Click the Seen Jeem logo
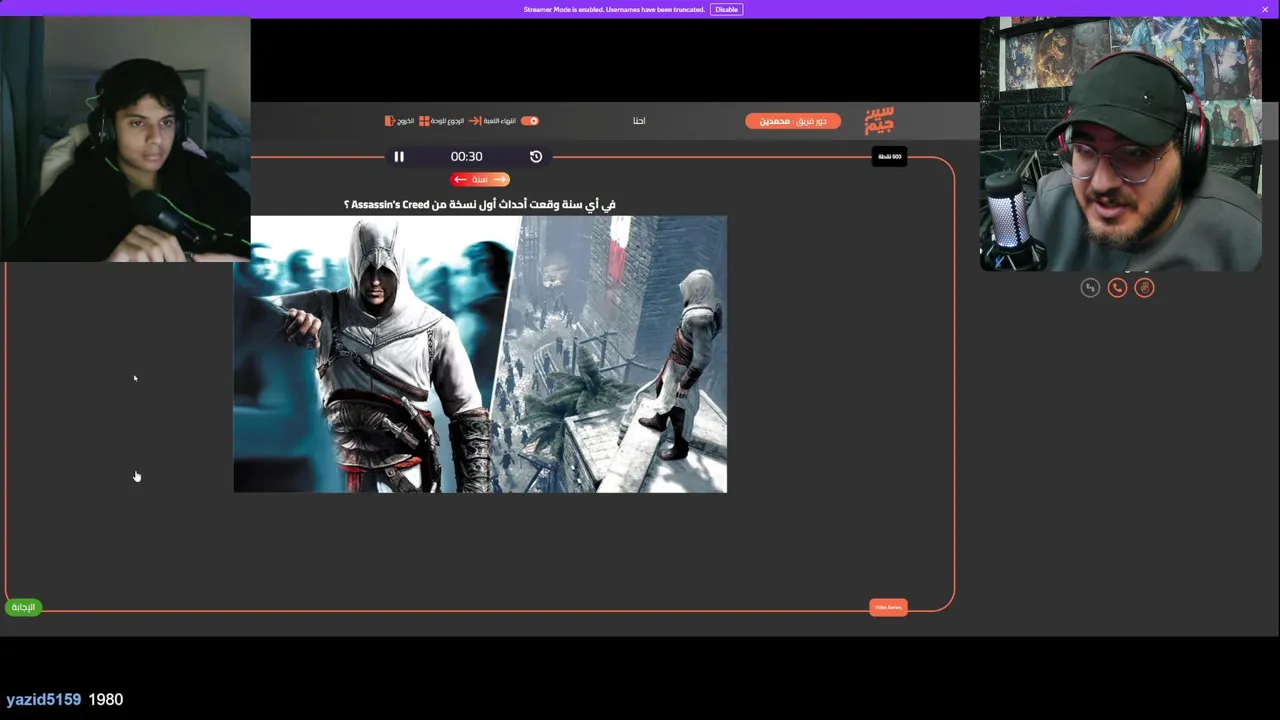The image size is (1280, 720). click(879, 121)
